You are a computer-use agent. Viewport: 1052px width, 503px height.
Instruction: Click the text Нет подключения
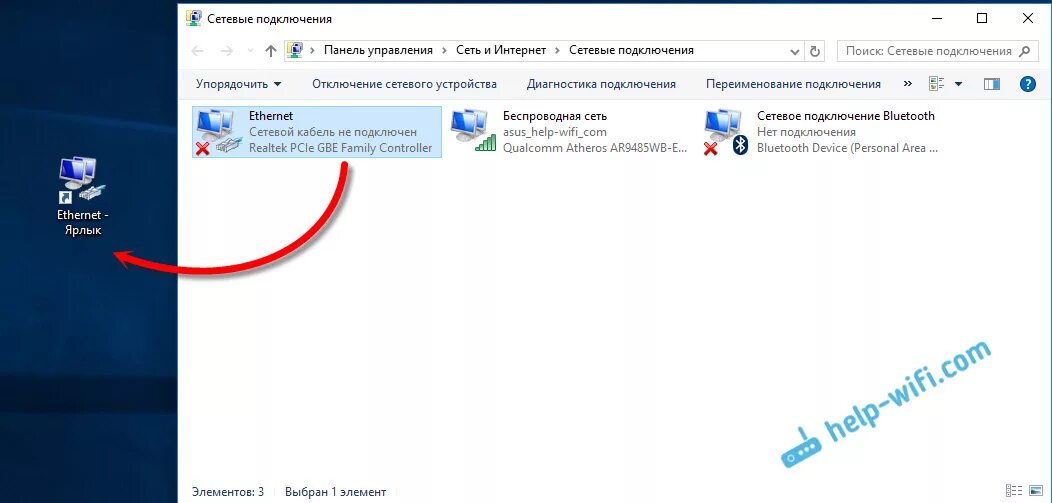click(806, 132)
